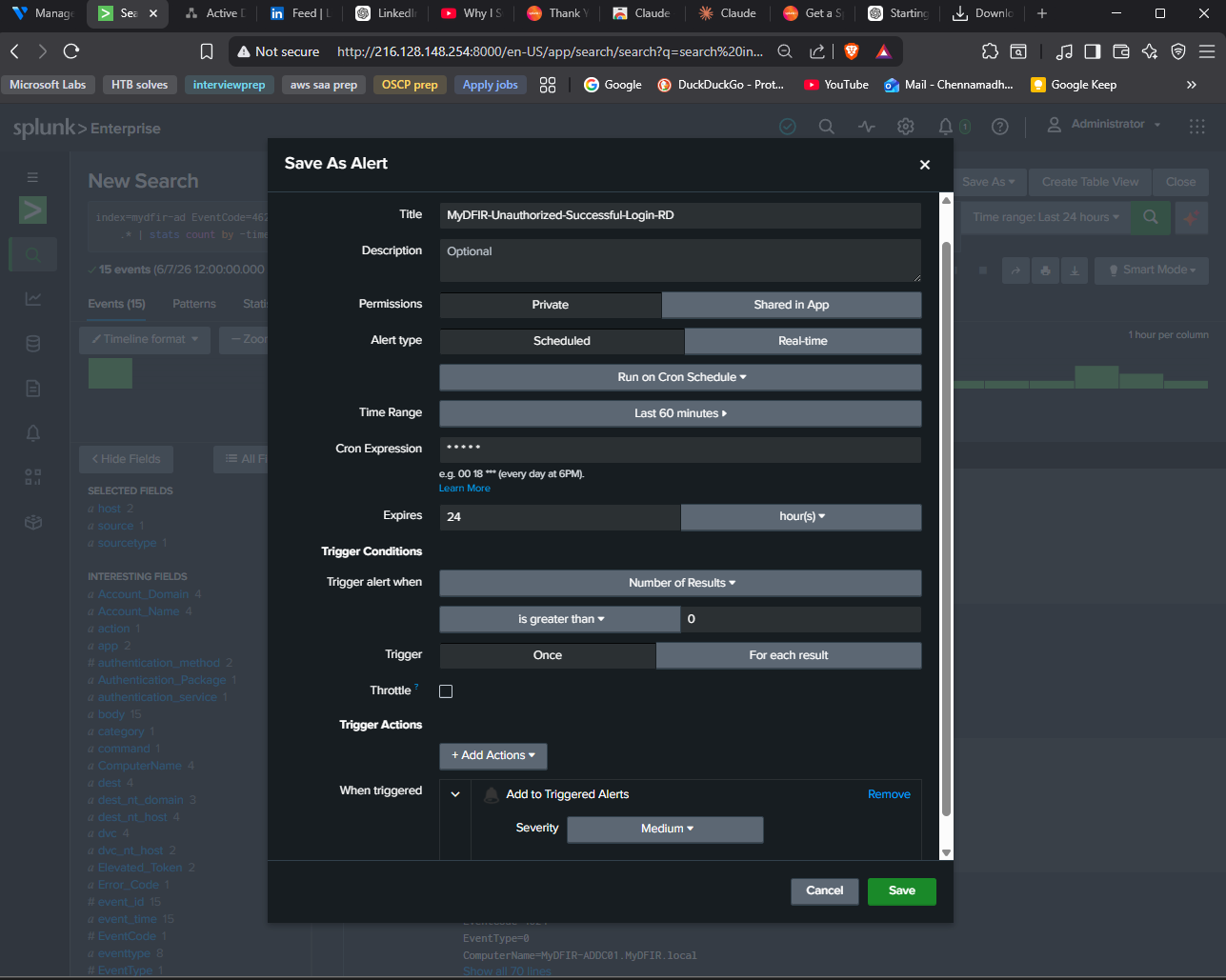This screenshot has width=1226, height=980.
Task: Open the Administrator user menu
Action: 1105,125
